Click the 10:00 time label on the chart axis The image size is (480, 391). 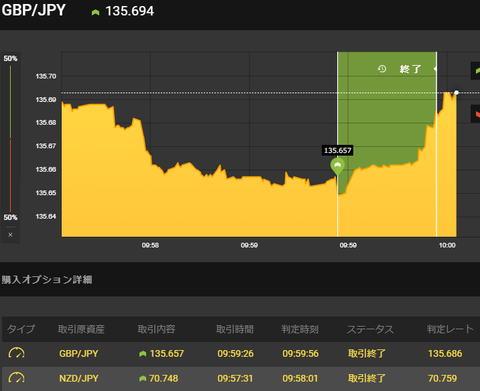447,245
